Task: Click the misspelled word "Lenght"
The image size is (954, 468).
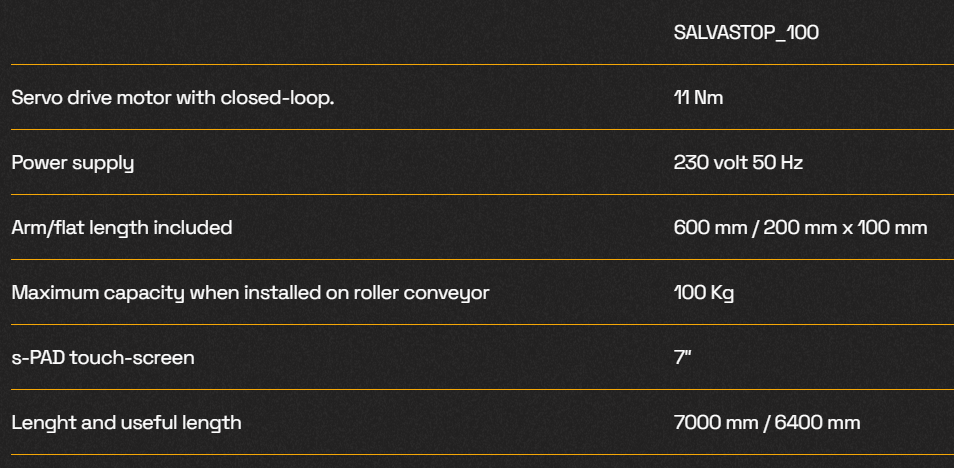Action: pos(40,422)
